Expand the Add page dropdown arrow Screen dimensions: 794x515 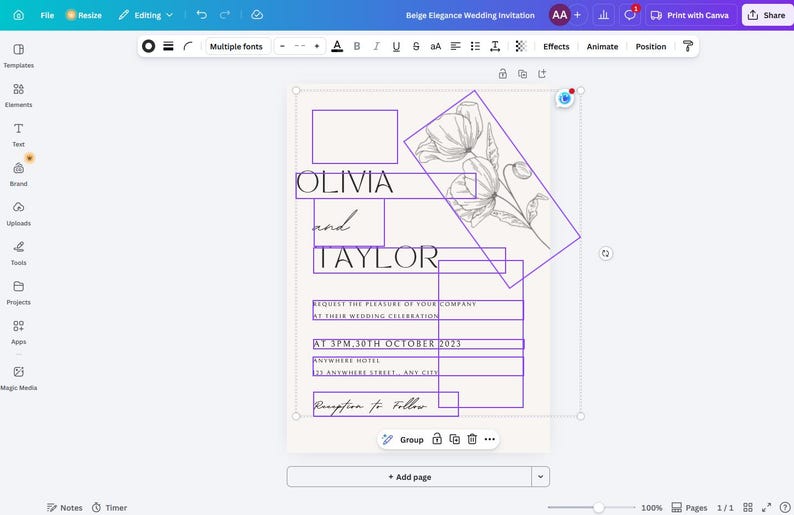[541, 477]
